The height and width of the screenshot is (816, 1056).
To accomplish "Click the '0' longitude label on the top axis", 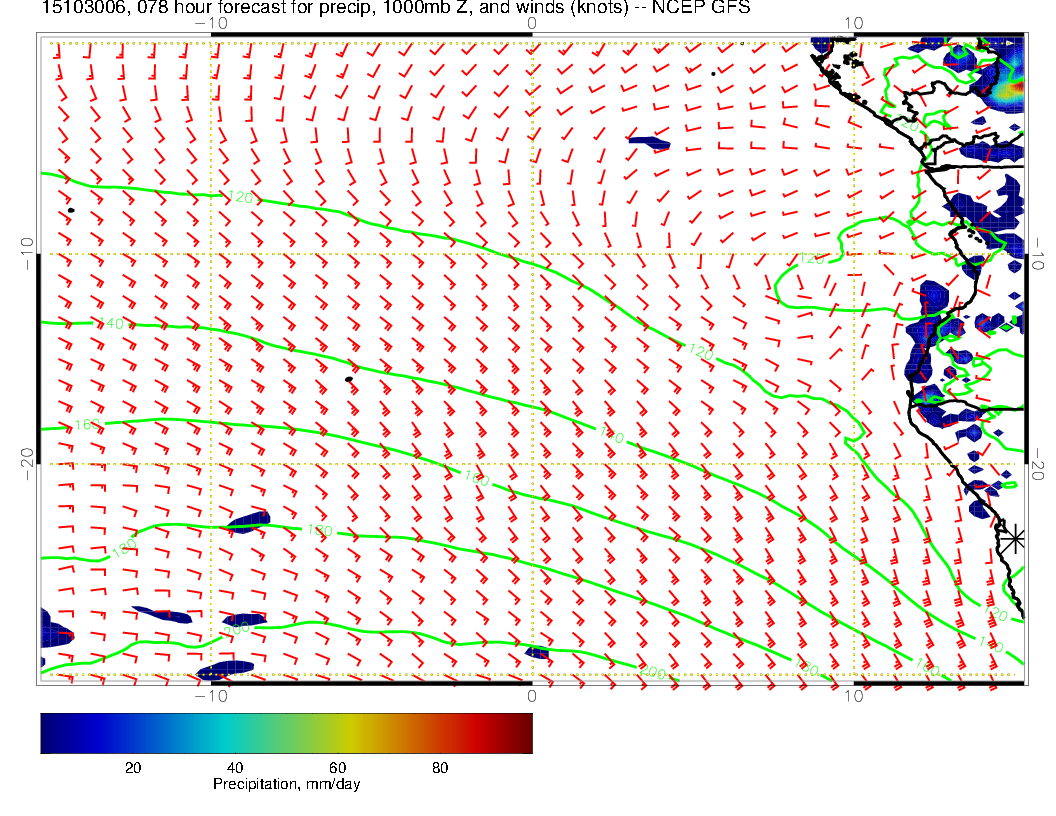I will [531, 24].
